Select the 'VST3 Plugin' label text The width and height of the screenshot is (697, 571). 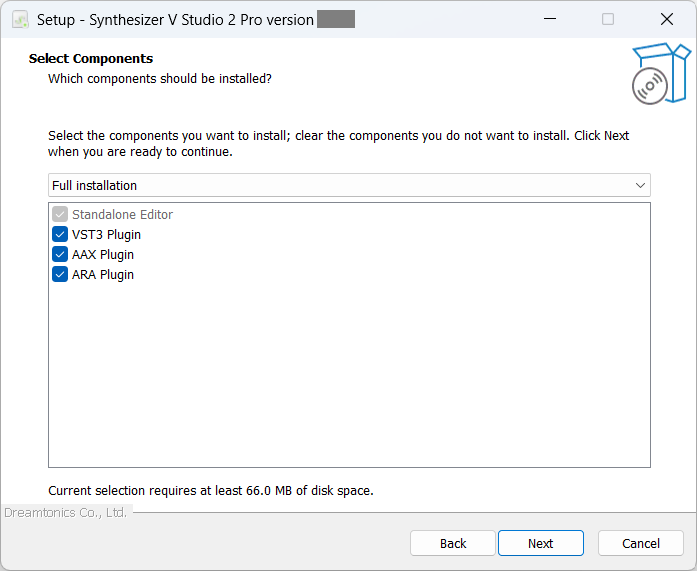(x=106, y=235)
